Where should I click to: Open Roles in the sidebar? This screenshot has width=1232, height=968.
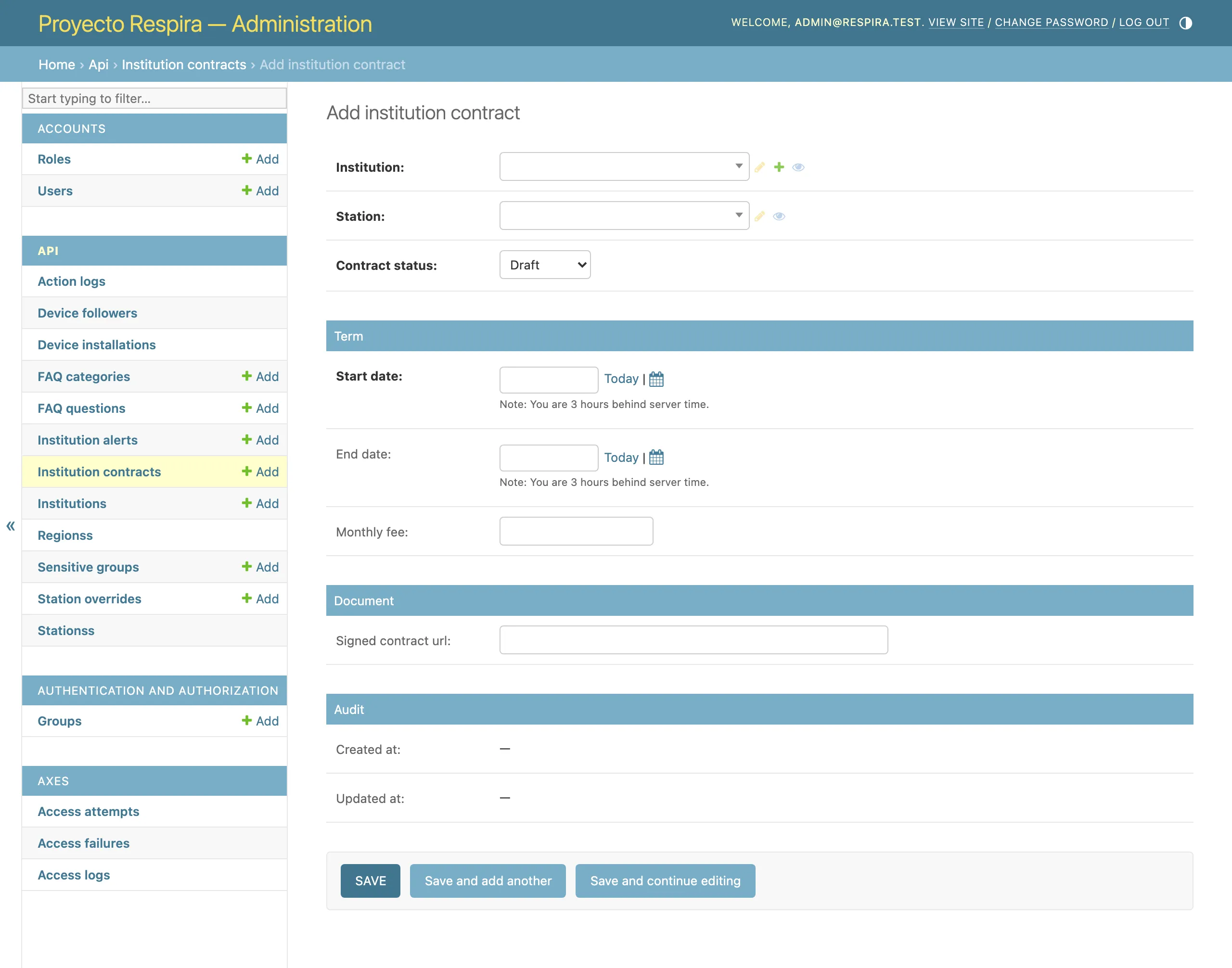pyautogui.click(x=54, y=159)
